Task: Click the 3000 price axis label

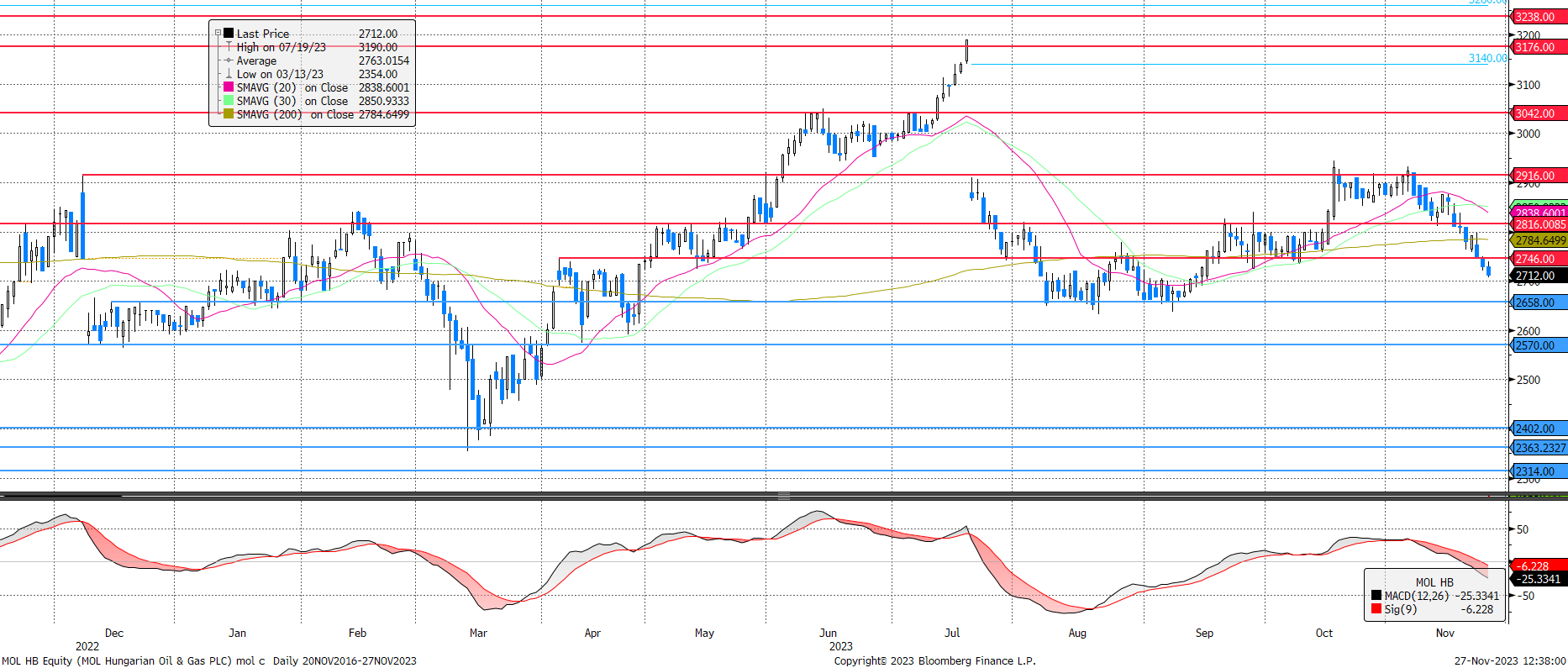Action: click(1529, 134)
